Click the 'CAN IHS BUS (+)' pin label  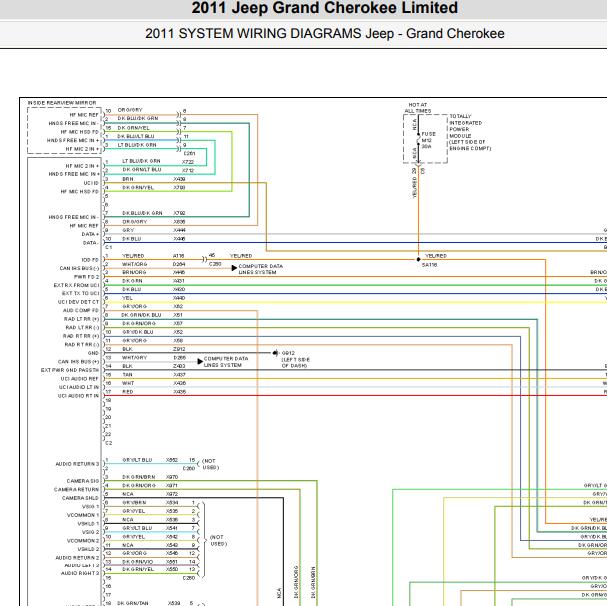pos(79,362)
